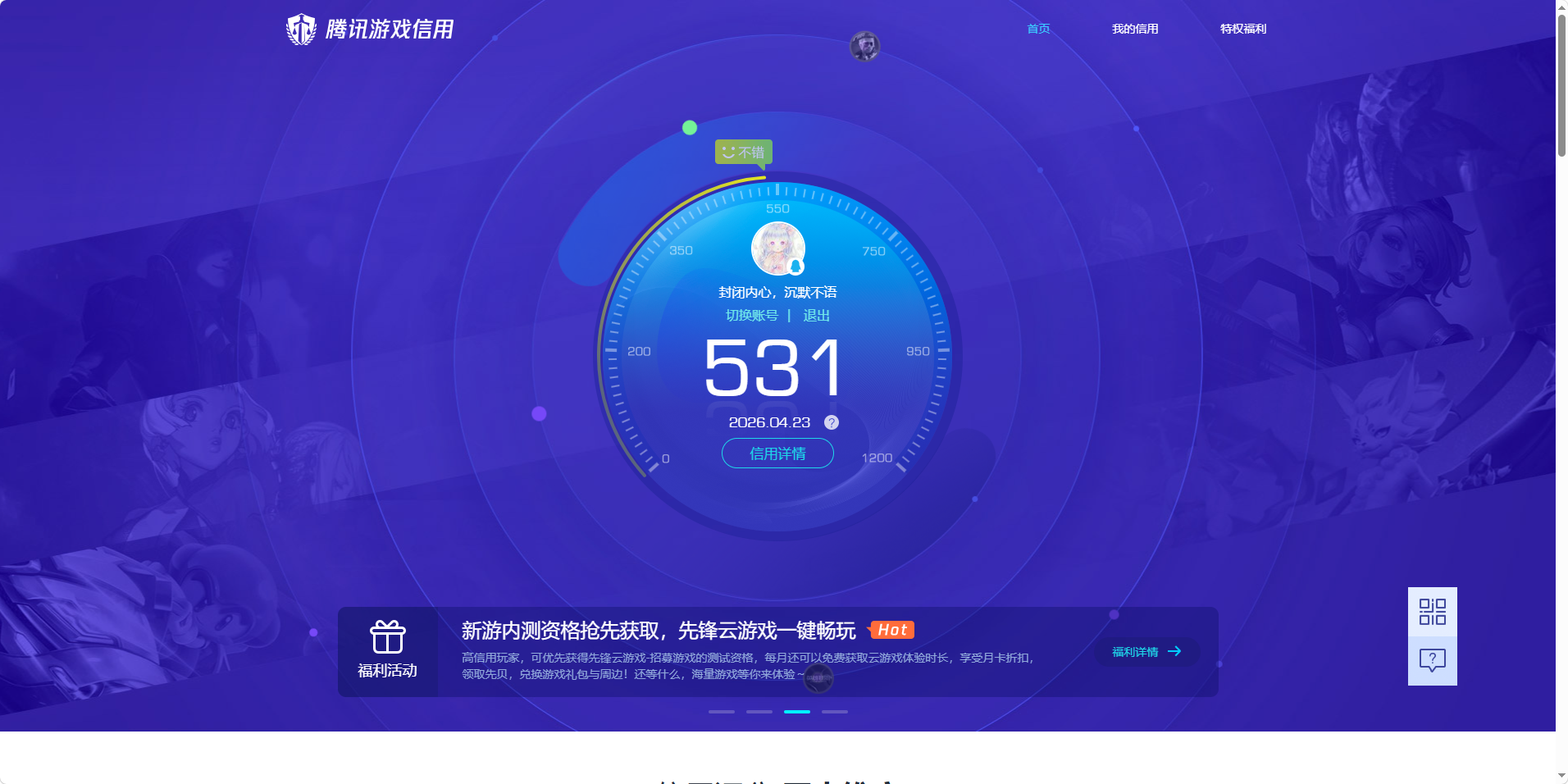Open the 特权福利 section
The width and height of the screenshot is (1568, 784).
coord(1242,29)
